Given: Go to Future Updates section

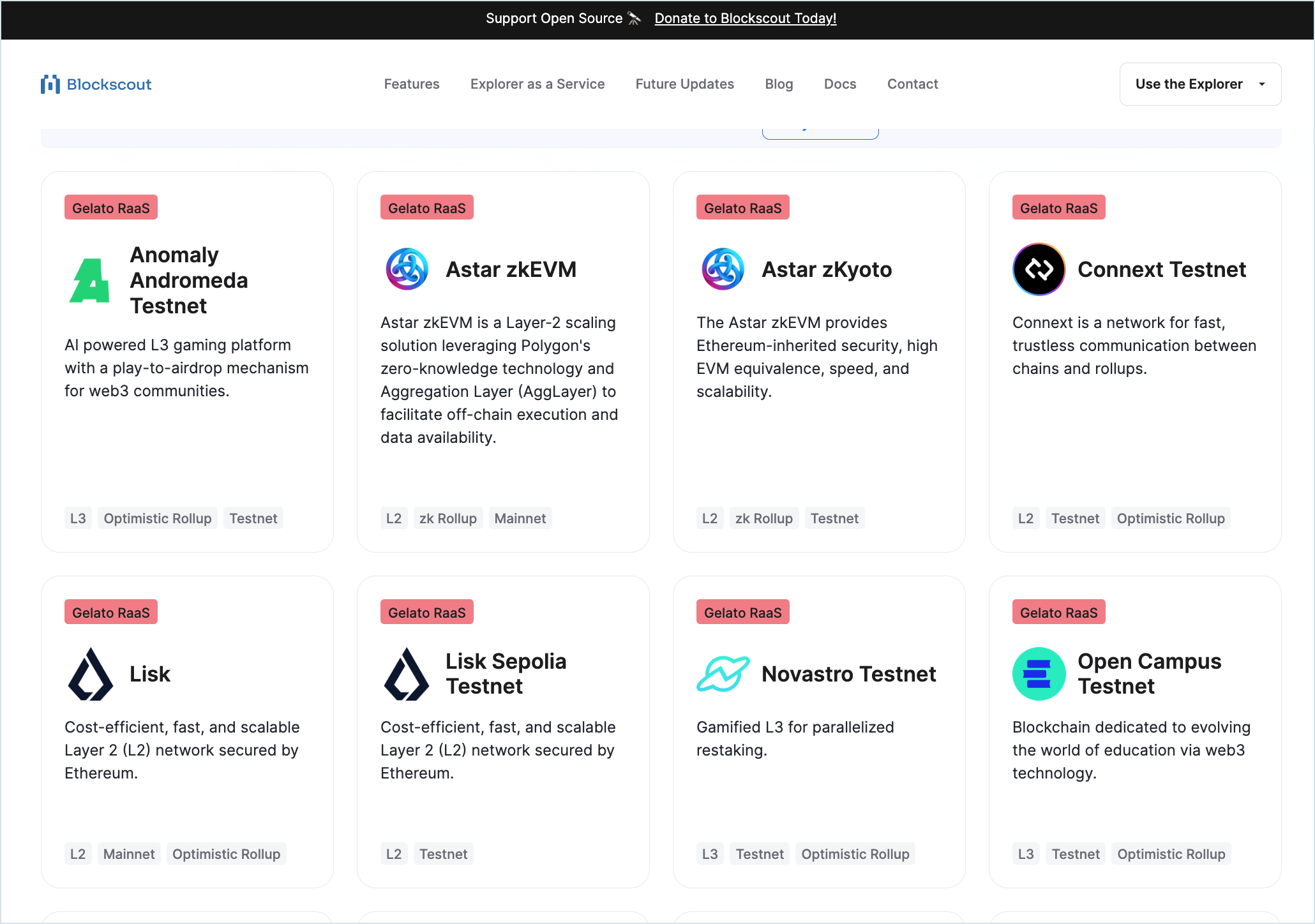Looking at the screenshot, I should click(685, 84).
